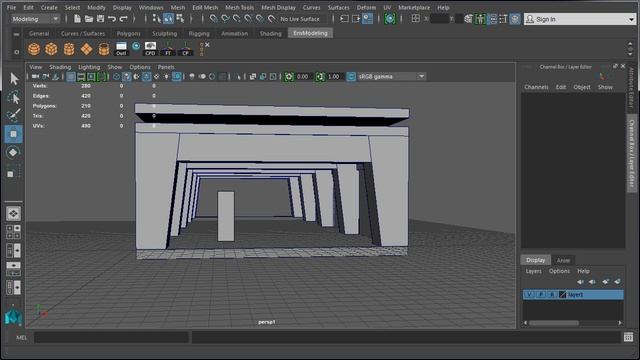Open the Script Editor icon

coord(628,337)
